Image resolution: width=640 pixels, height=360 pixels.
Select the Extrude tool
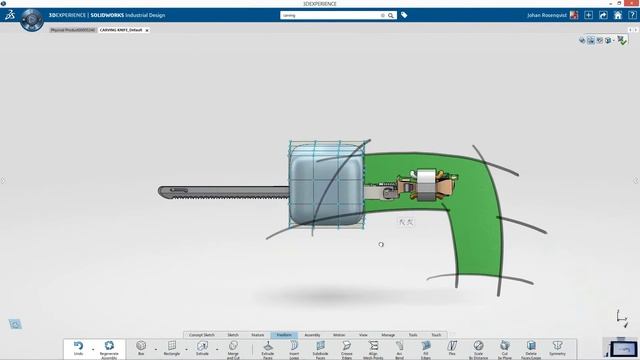202,348
